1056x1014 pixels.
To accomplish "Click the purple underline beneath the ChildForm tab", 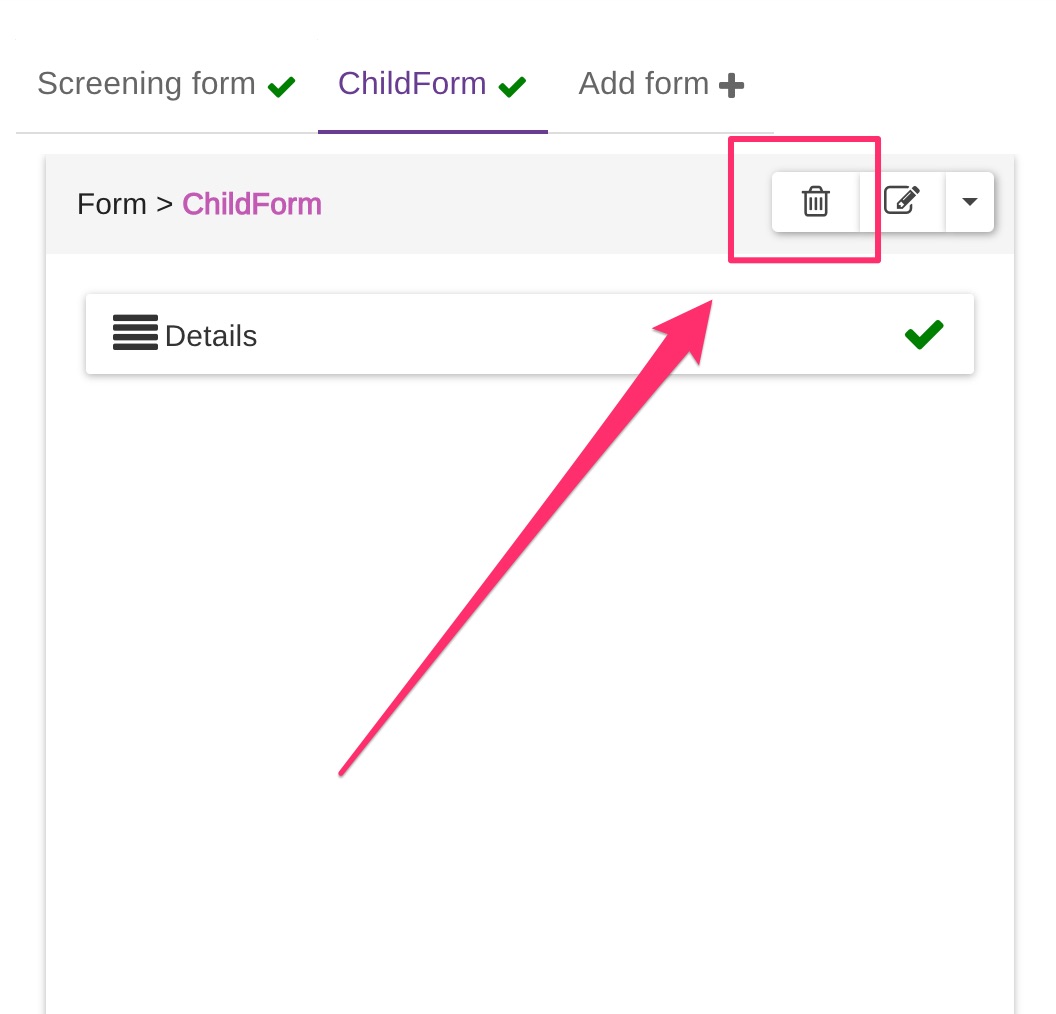I will (x=433, y=131).
